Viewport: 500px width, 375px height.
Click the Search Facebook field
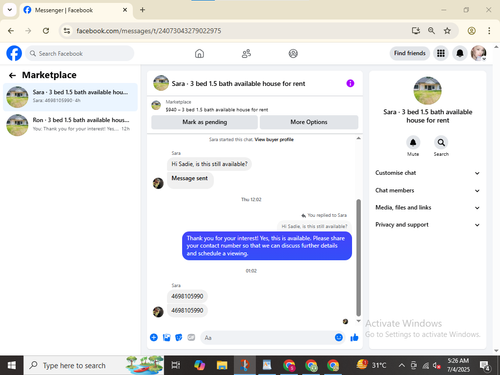pos(80,53)
